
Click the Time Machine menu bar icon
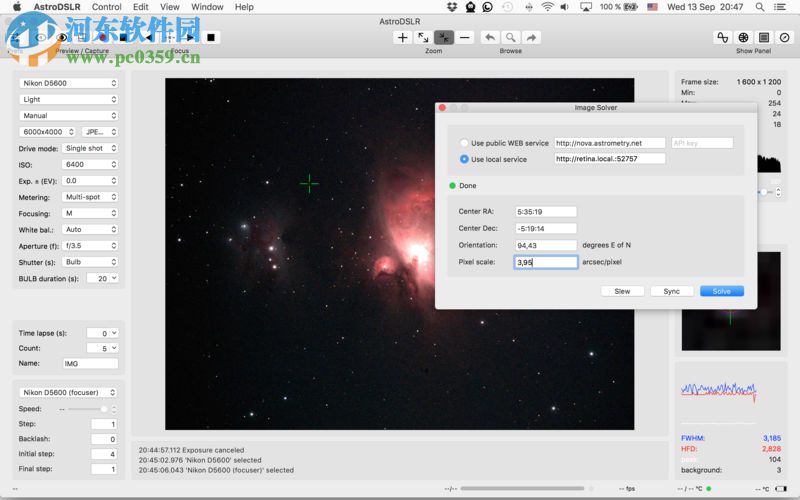click(507, 7)
